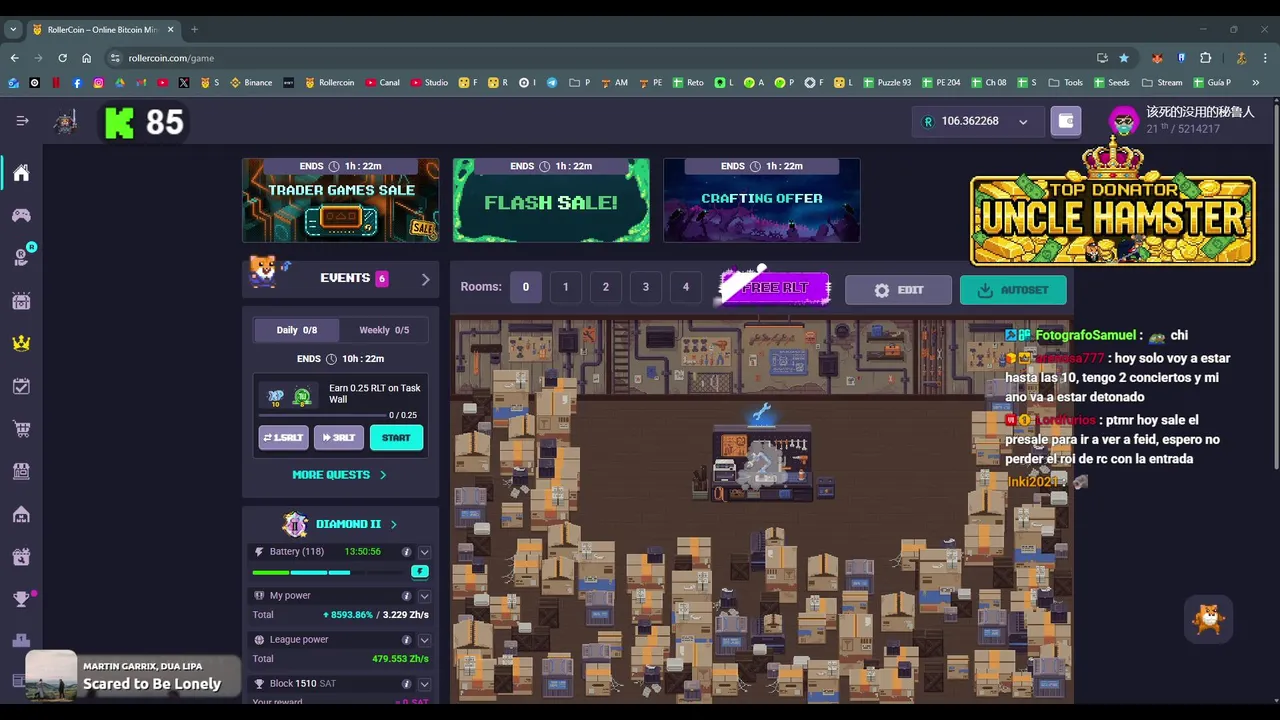Open browser extensions puzzle icon
1280x720 pixels.
coord(1205,58)
